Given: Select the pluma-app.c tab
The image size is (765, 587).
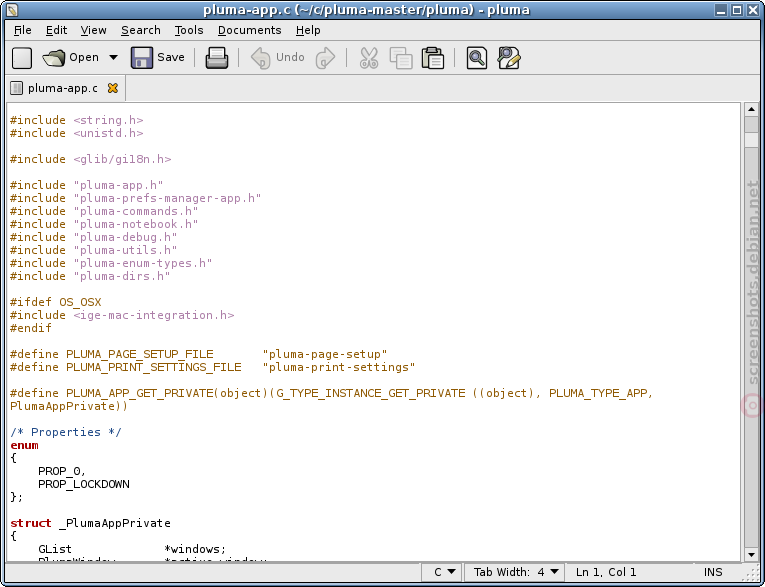Looking at the screenshot, I should click(65, 88).
